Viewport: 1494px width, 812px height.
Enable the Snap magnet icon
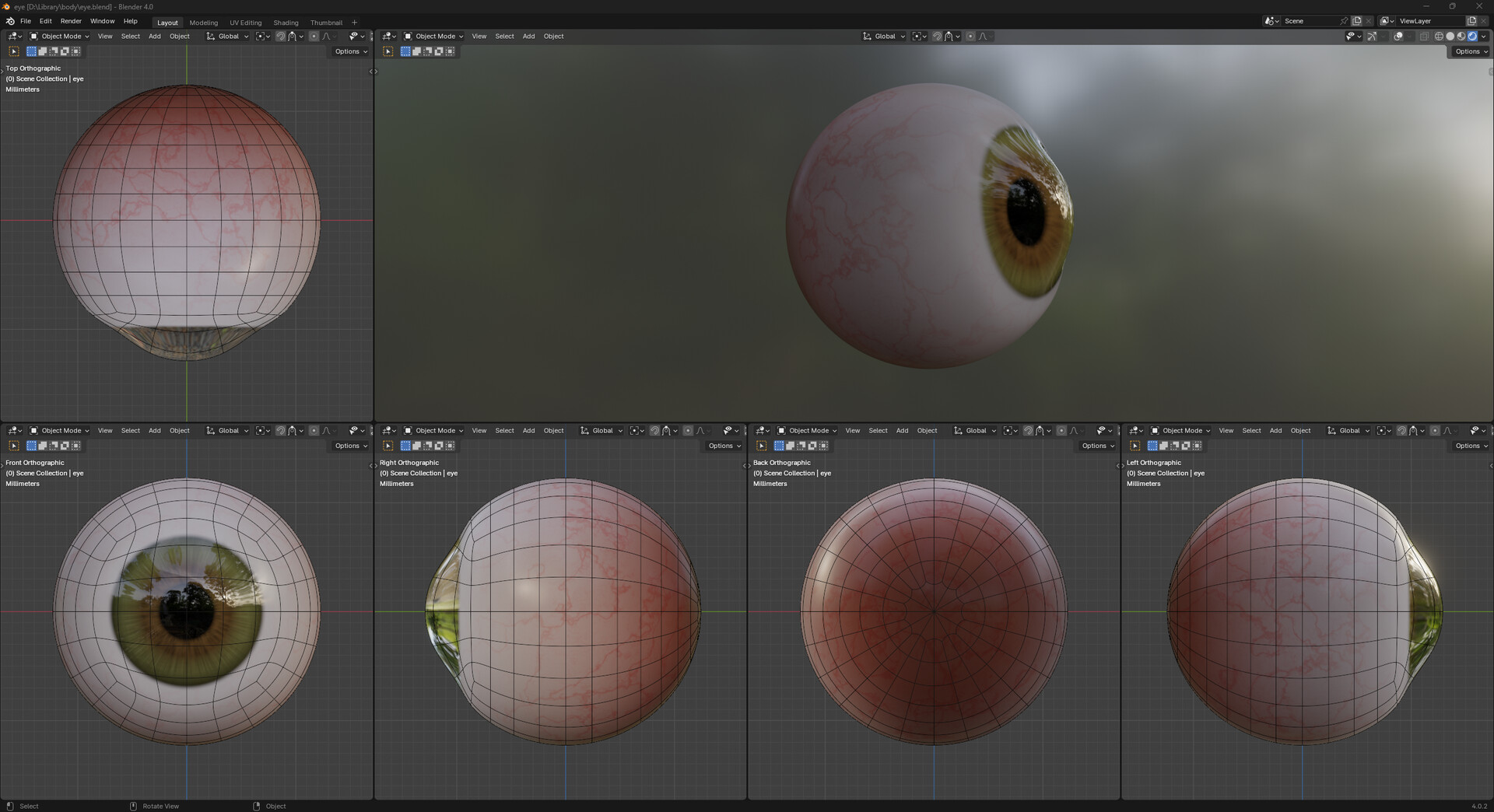(280, 36)
